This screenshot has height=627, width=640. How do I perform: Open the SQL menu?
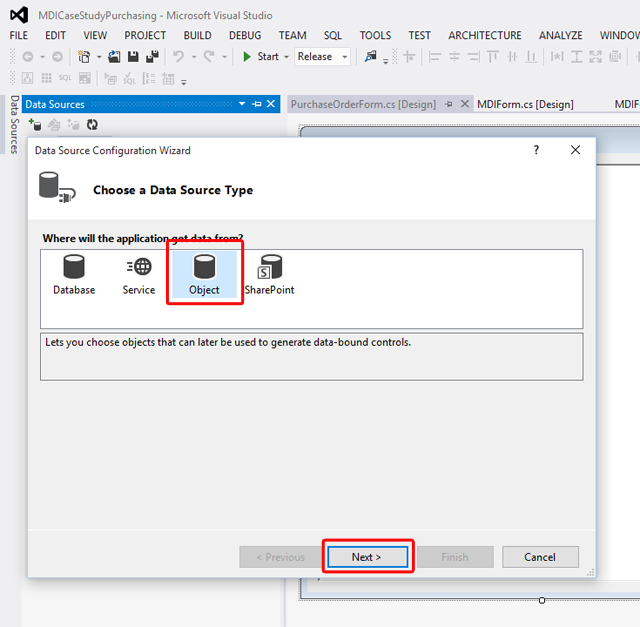point(333,36)
